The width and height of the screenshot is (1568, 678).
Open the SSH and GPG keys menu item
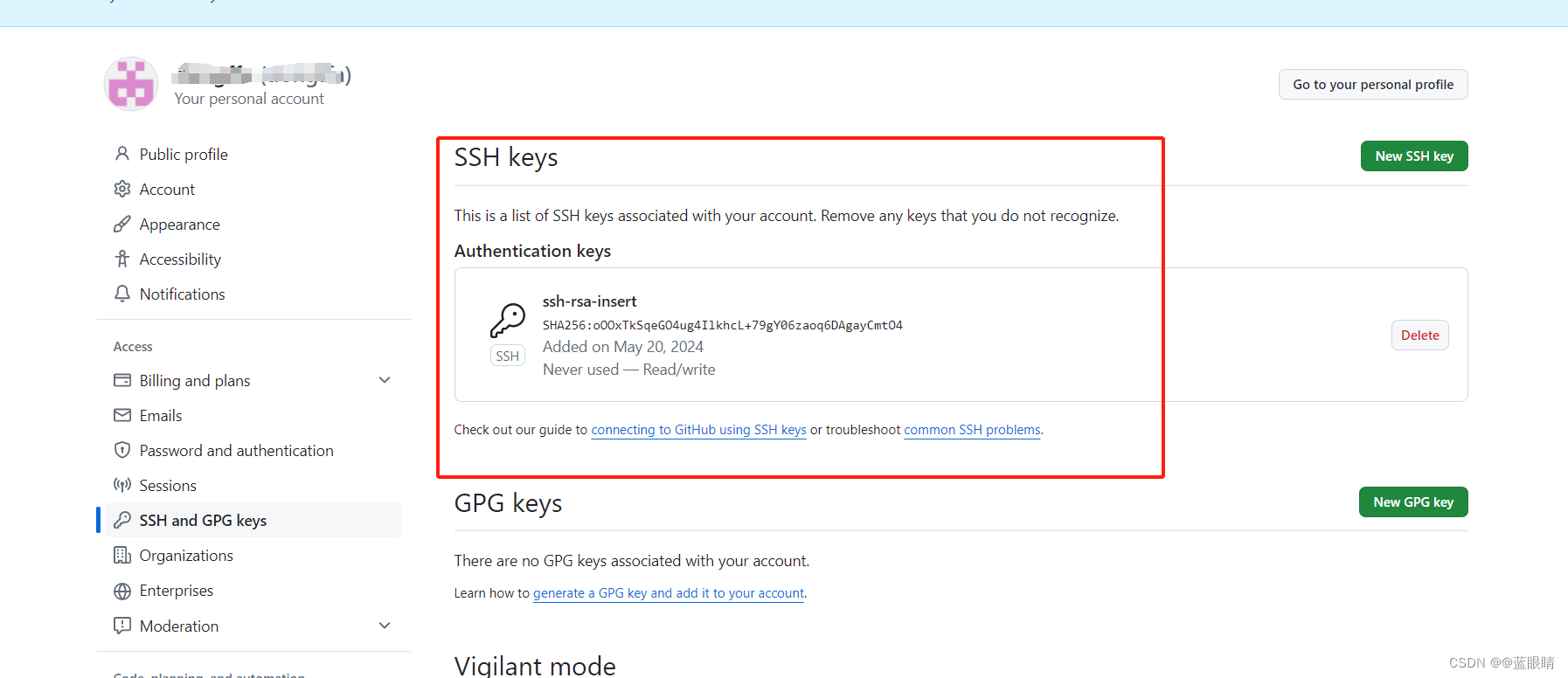tap(249, 520)
